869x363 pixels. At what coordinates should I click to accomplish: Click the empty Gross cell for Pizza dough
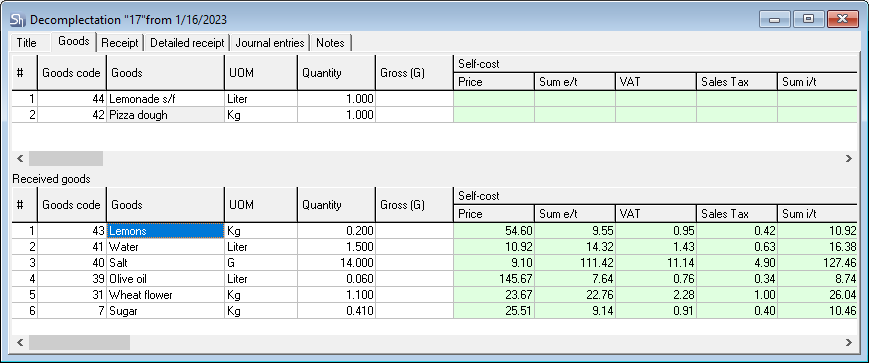tap(415, 115)
